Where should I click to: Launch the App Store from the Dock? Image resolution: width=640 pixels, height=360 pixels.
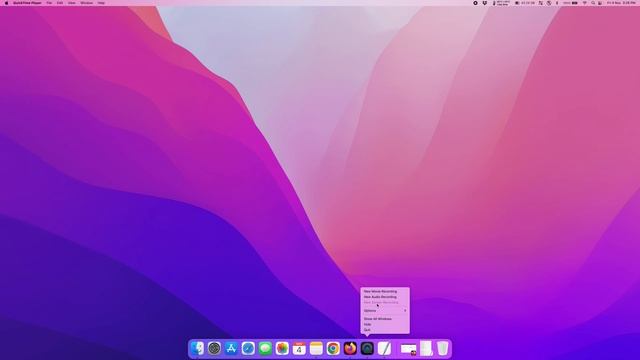click(x=231, y=348)
